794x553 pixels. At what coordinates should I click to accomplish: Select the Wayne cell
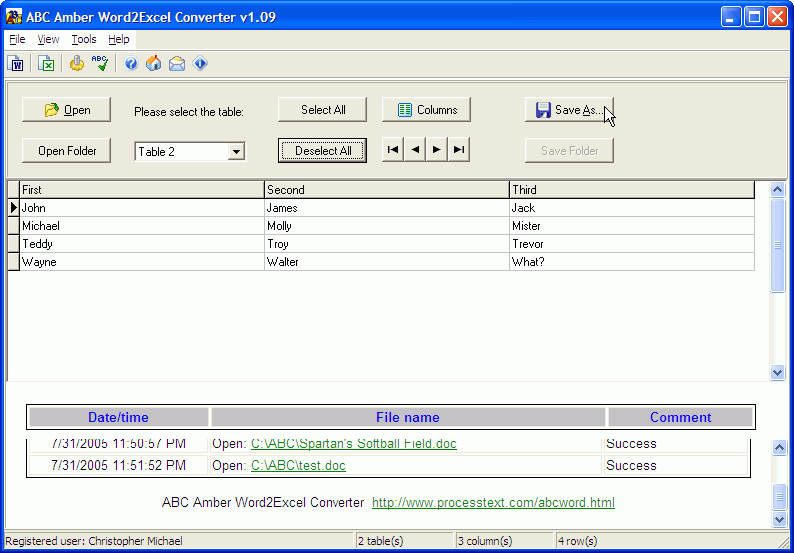(x=142, y=262)
